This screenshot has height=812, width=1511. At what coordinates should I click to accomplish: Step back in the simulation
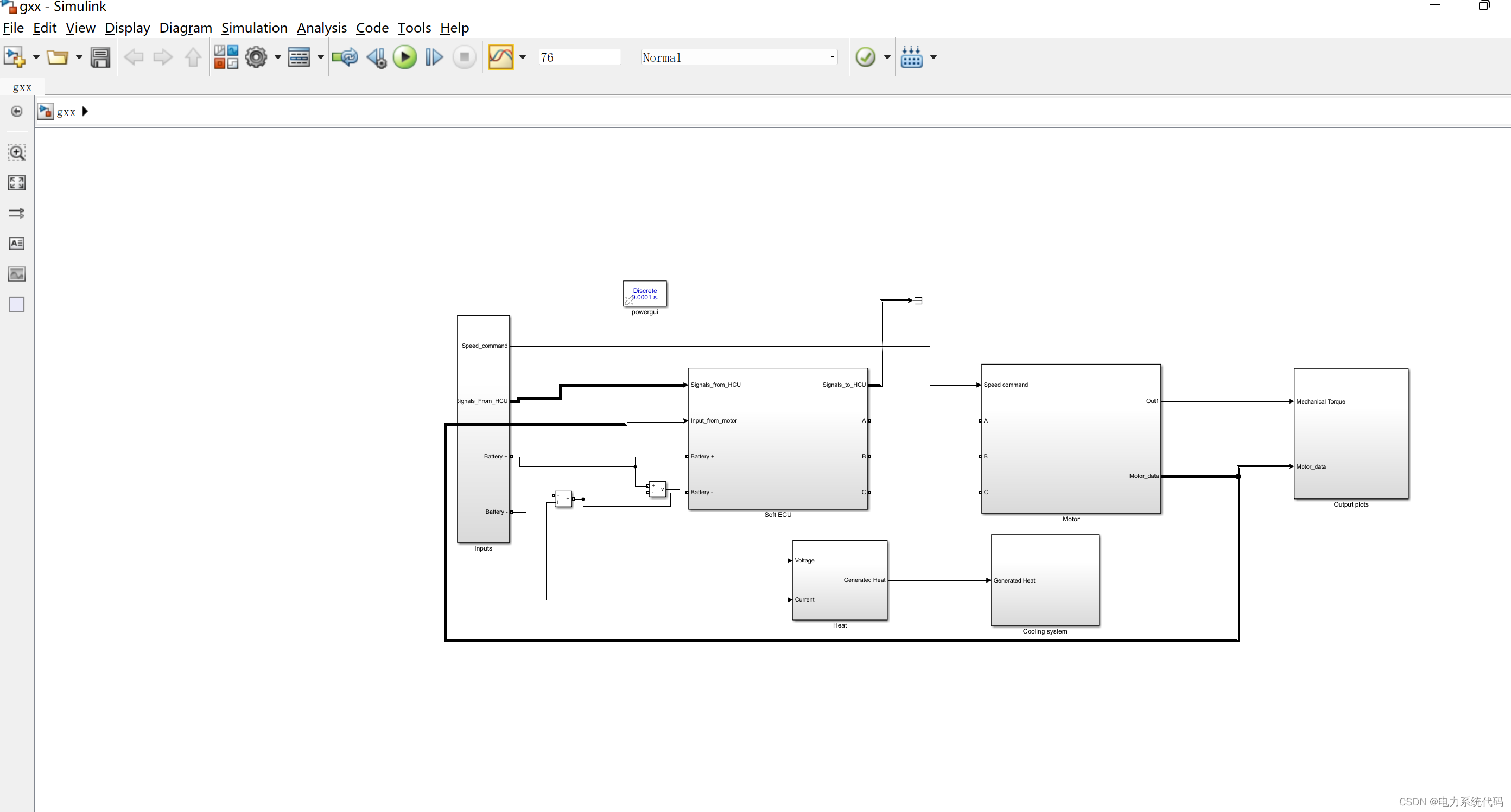pos(376,57)
